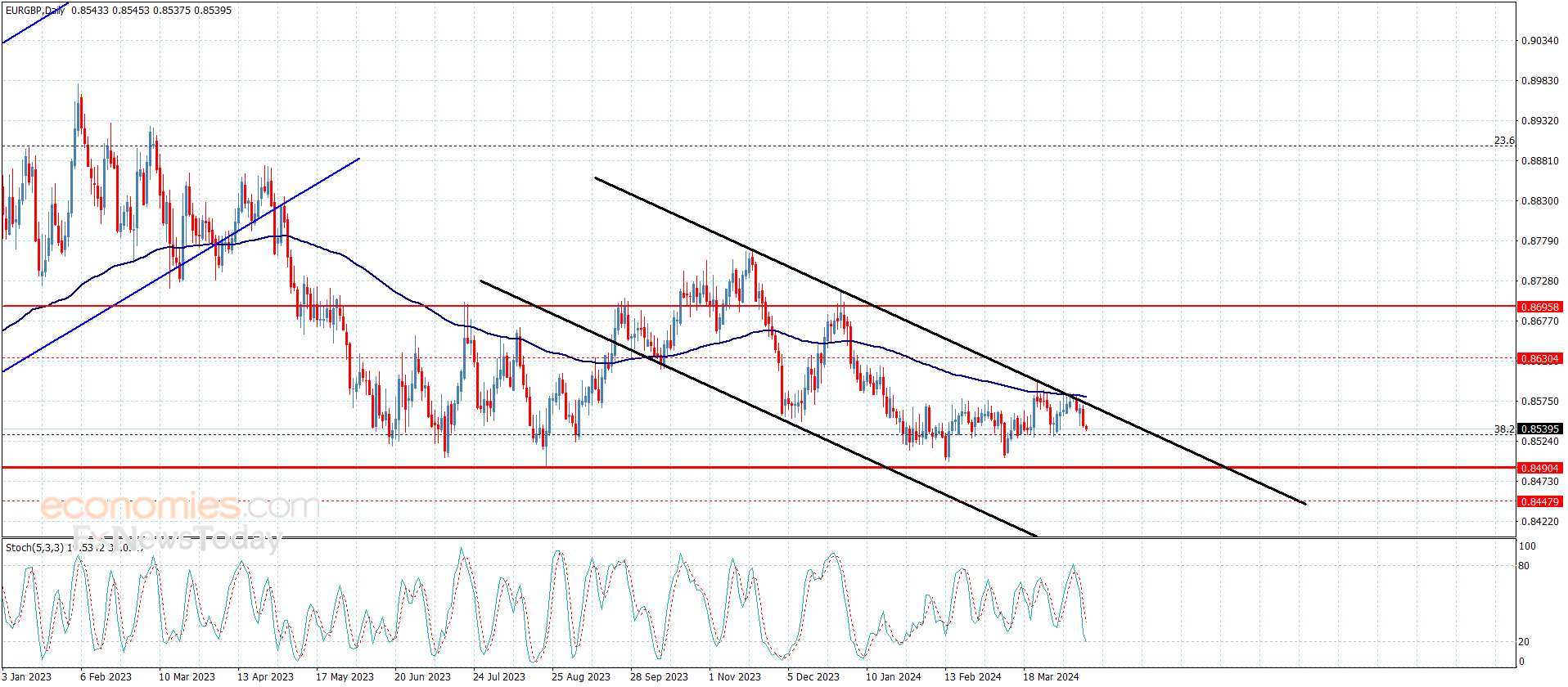Image resolution: width=1568 pixels, height=687 pixels.
Task: Select the 0.84479 dashed level label
Action: point(1539,501)
